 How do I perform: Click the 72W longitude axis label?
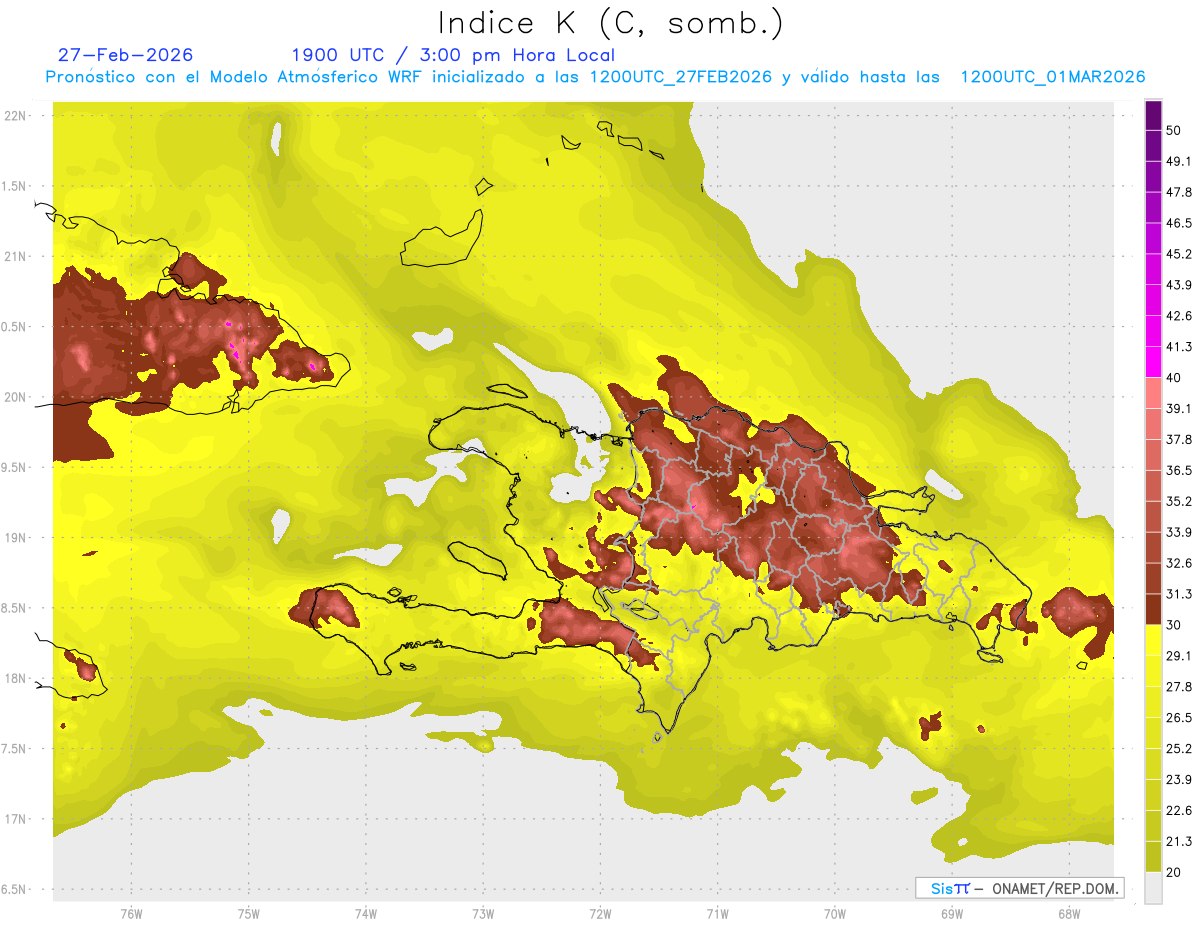point(600,913)
